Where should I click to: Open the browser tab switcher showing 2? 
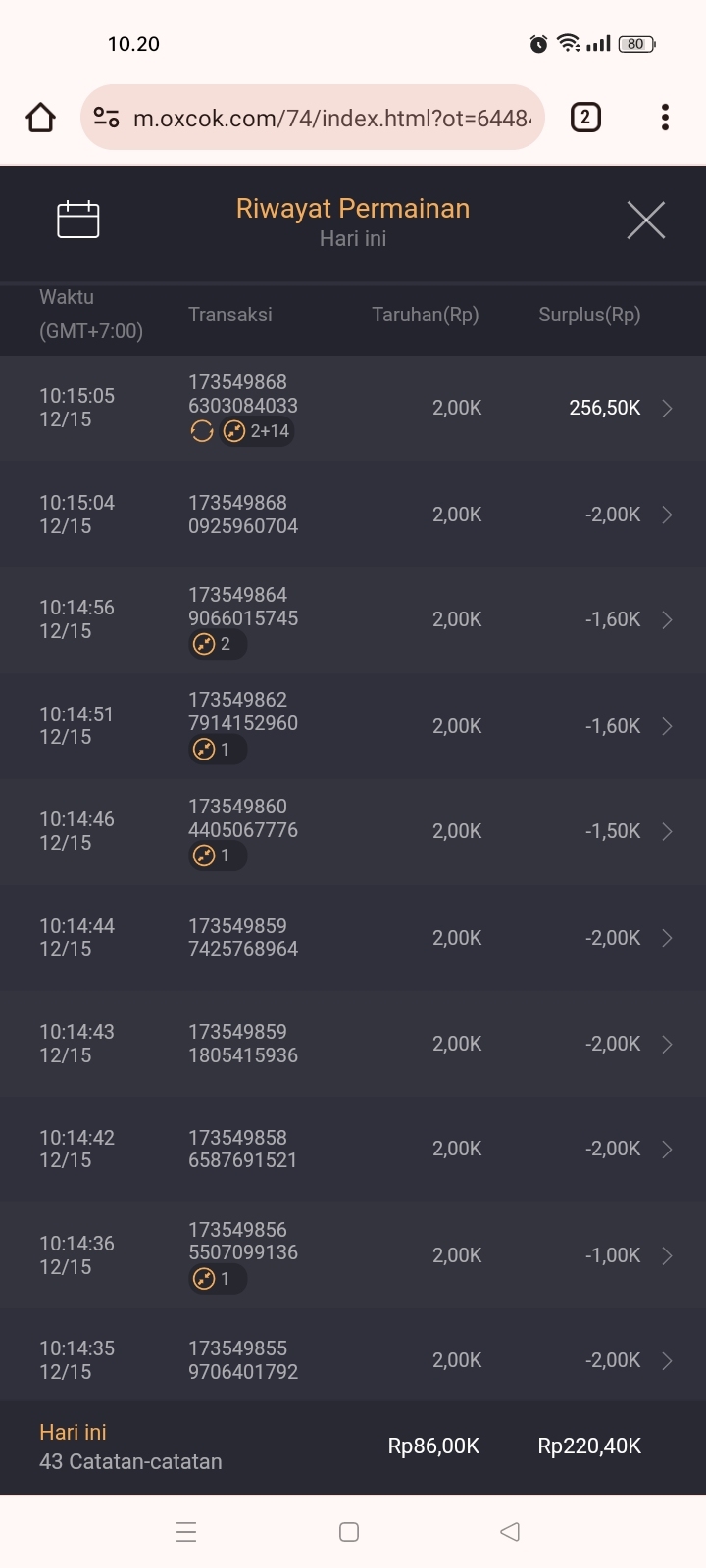tap(585, 118)
